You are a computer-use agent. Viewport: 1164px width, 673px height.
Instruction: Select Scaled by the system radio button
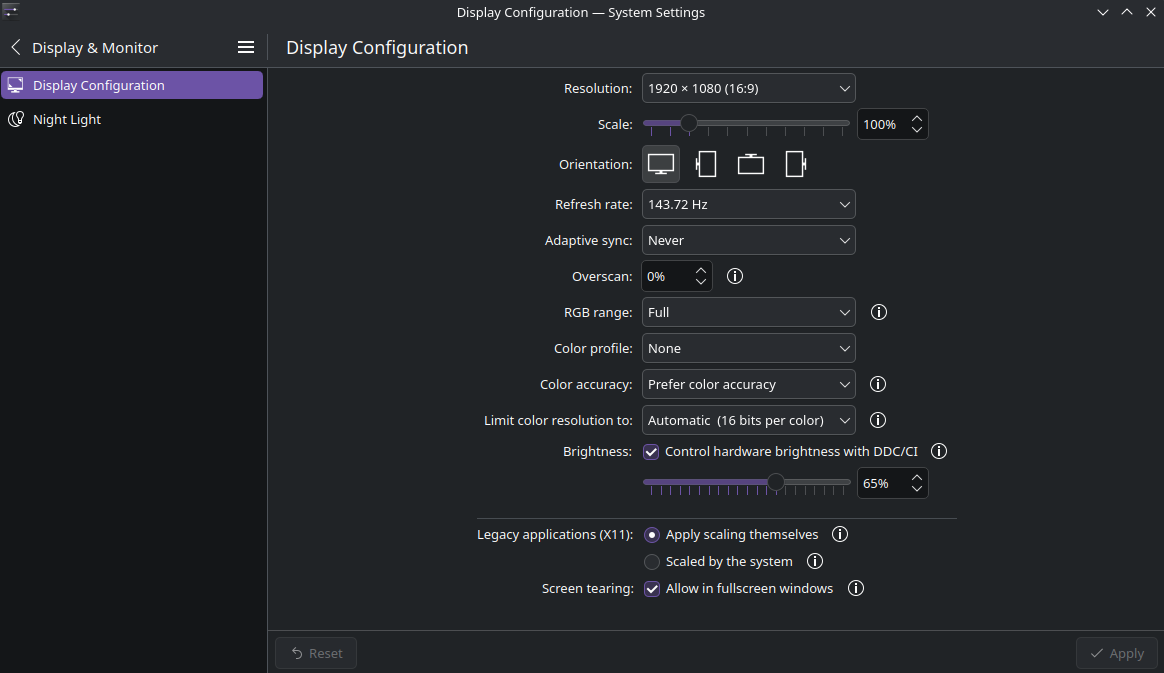tap(652, 562)
